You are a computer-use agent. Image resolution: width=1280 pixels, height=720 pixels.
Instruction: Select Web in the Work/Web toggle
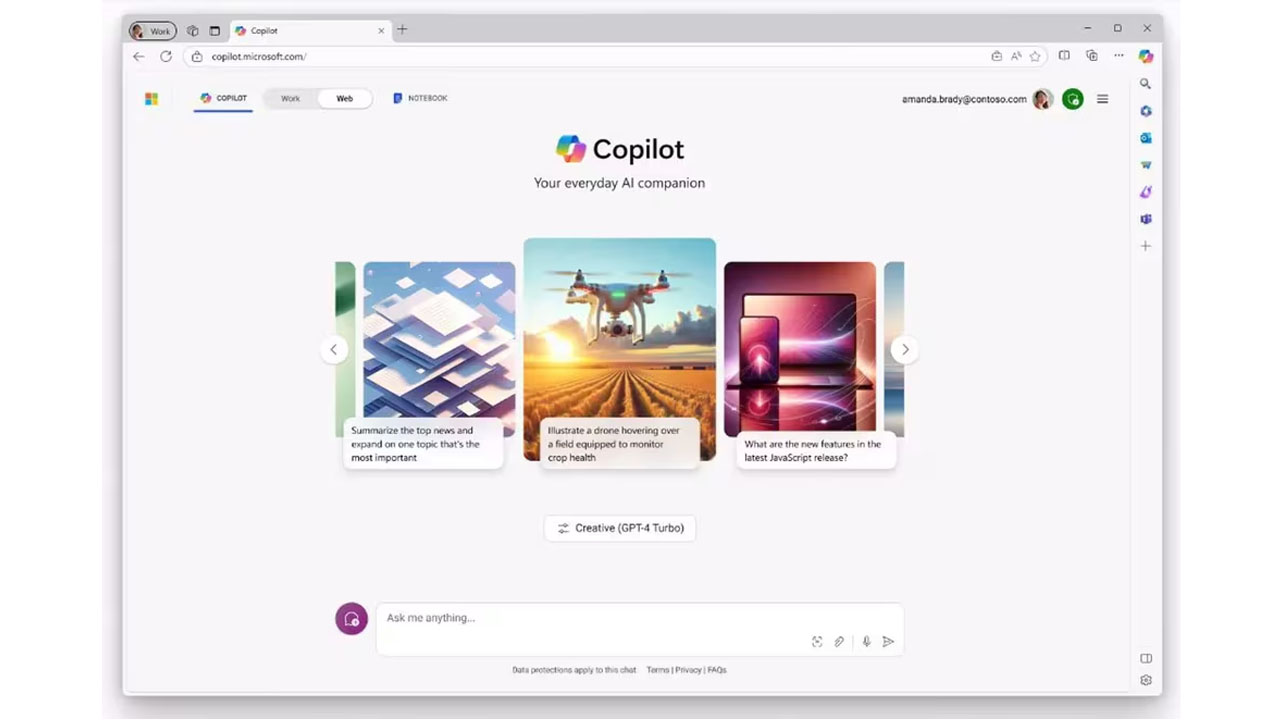click(x=344, y=99)
